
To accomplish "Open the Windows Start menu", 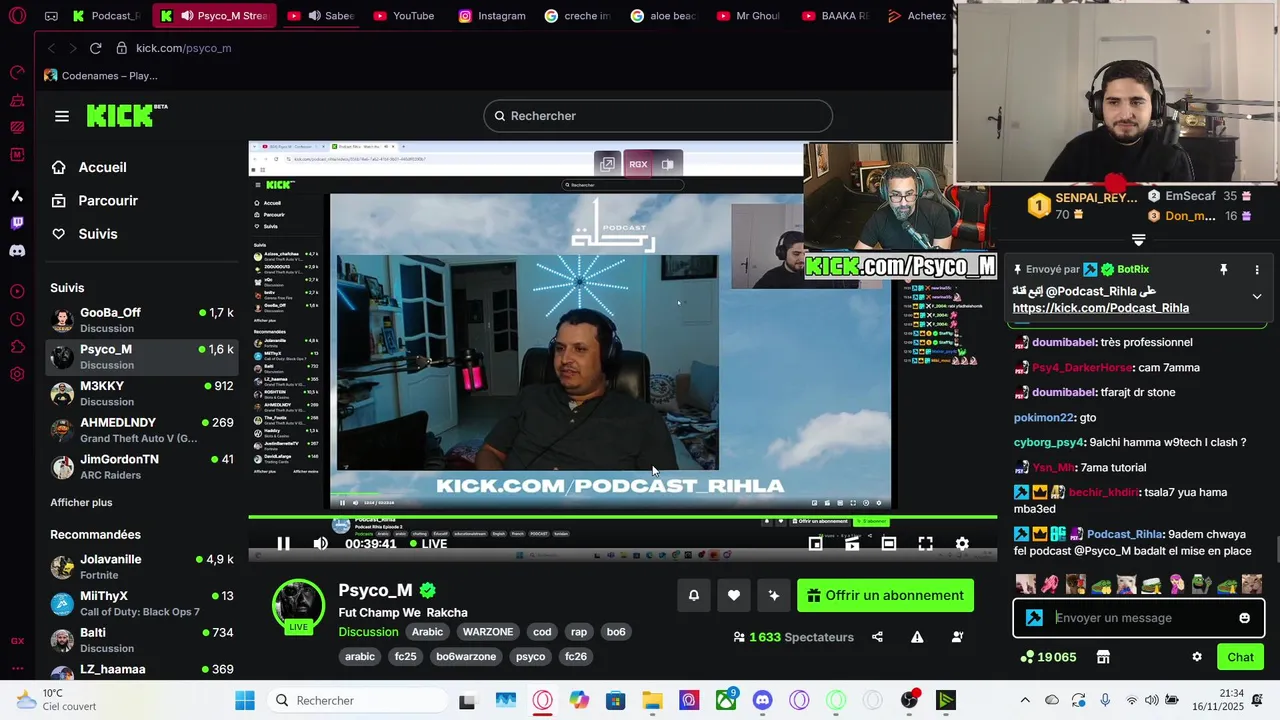I will 245,700.
